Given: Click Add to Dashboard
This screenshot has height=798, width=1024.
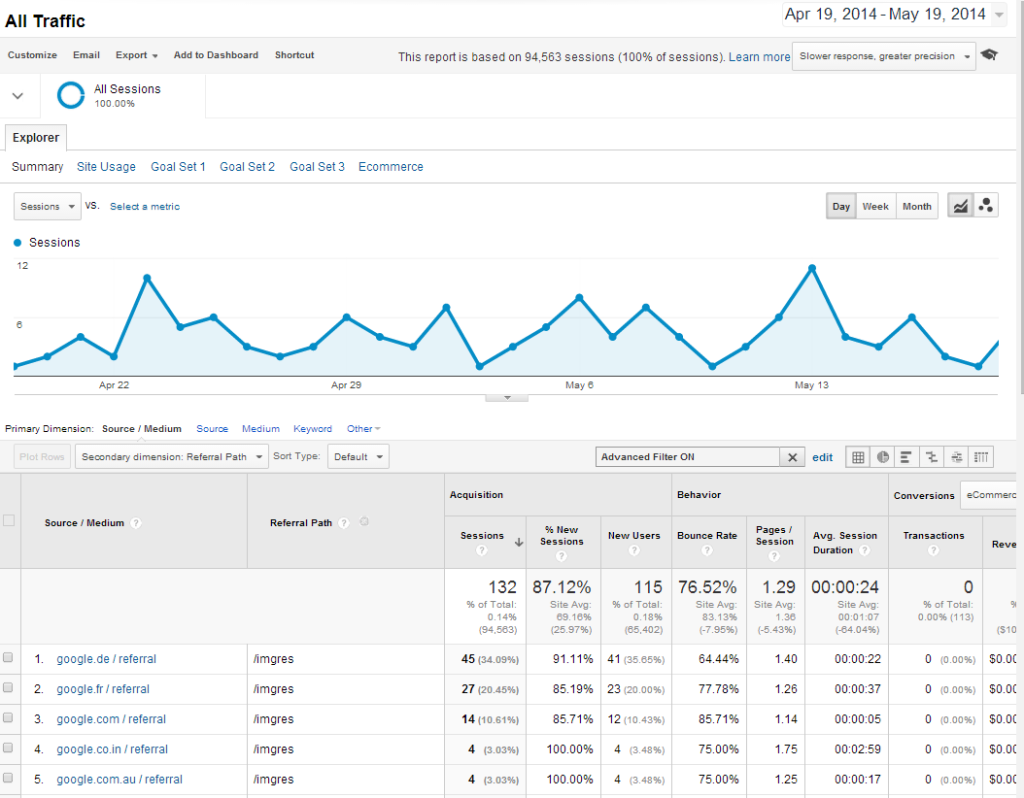Looking at the screenshot, I should (x=216, y=56).
